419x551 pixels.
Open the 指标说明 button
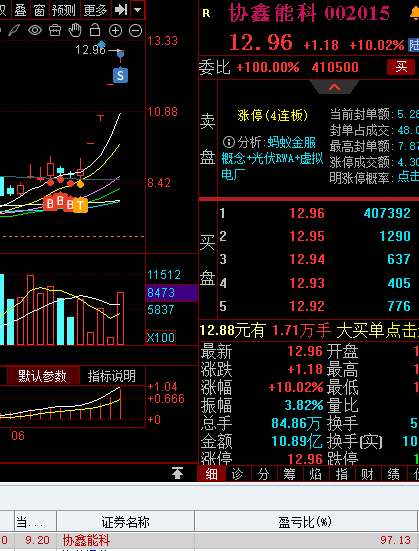[x=112, y=376]
